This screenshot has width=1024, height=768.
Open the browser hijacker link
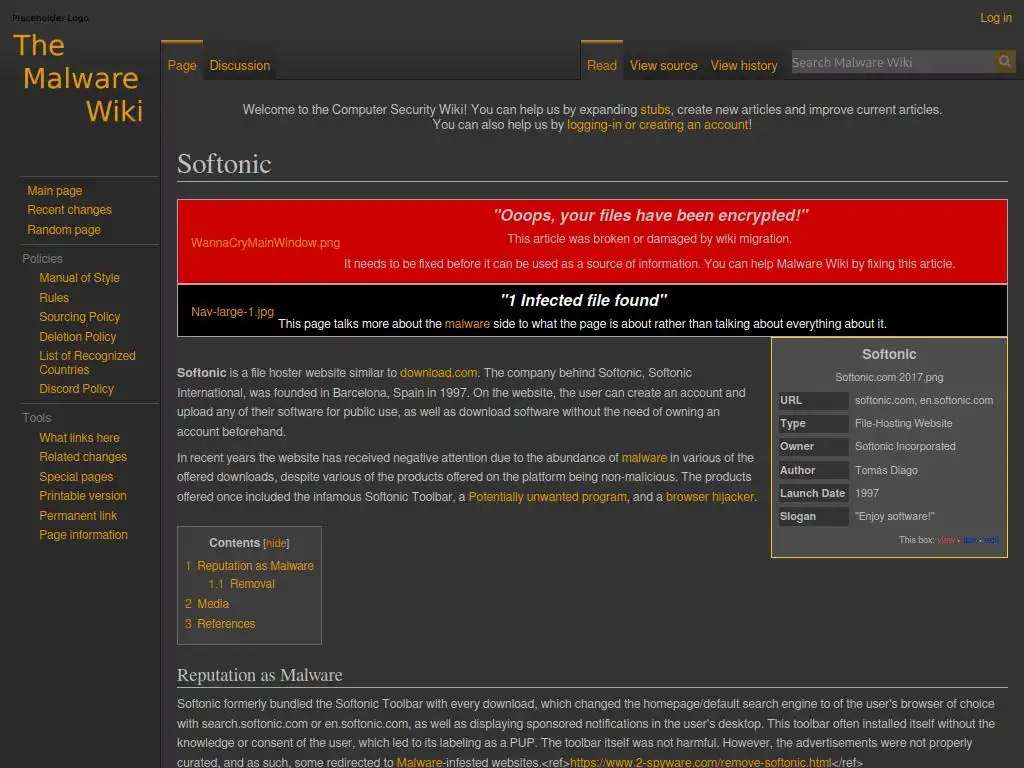coord(709,497)
